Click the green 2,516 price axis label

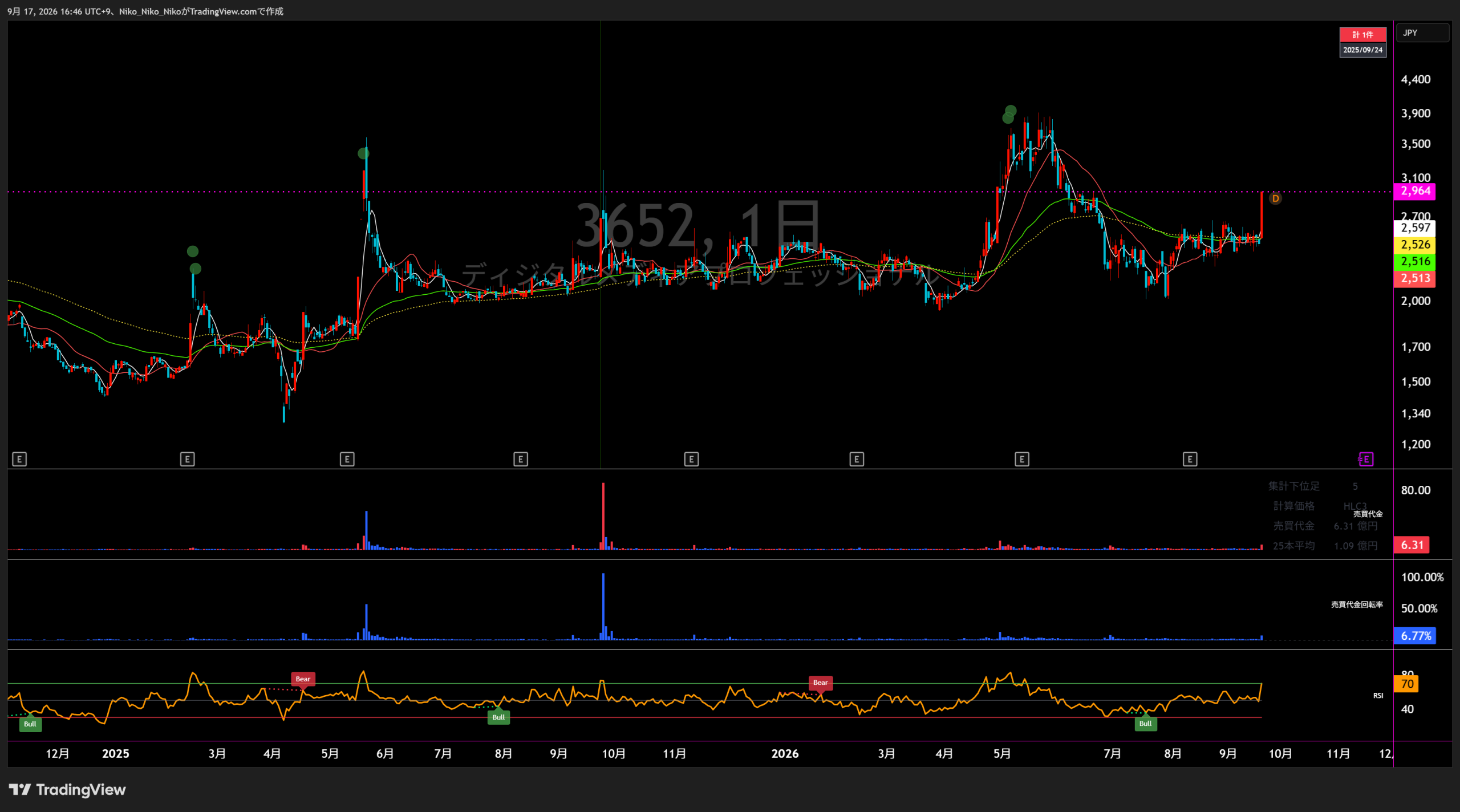pos(1414,262)
